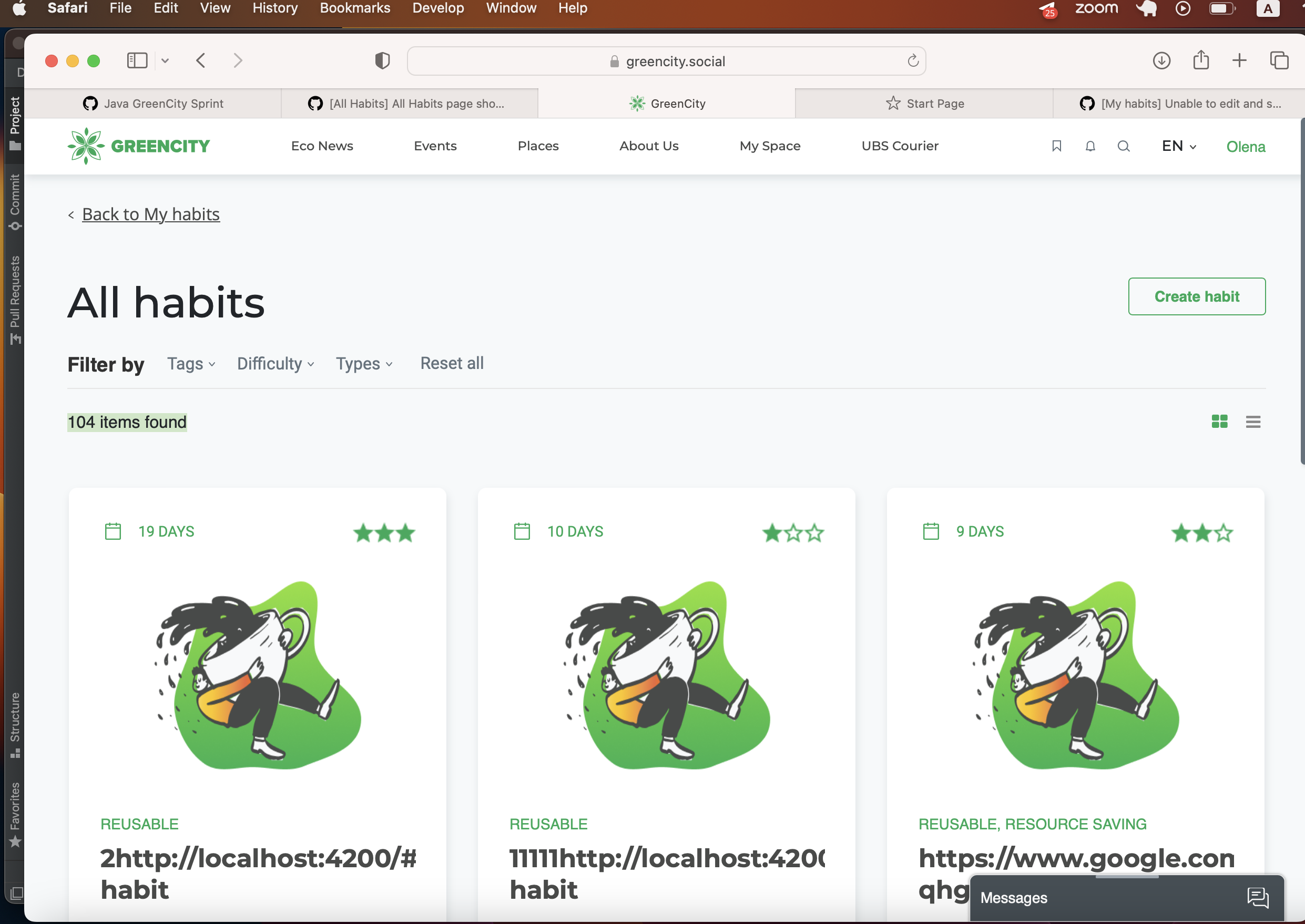The width and height of the screenshot is (1305, 924).
Task: Open the notifications bell in the GreenCity header
Action: click(x=1090, y=146)
